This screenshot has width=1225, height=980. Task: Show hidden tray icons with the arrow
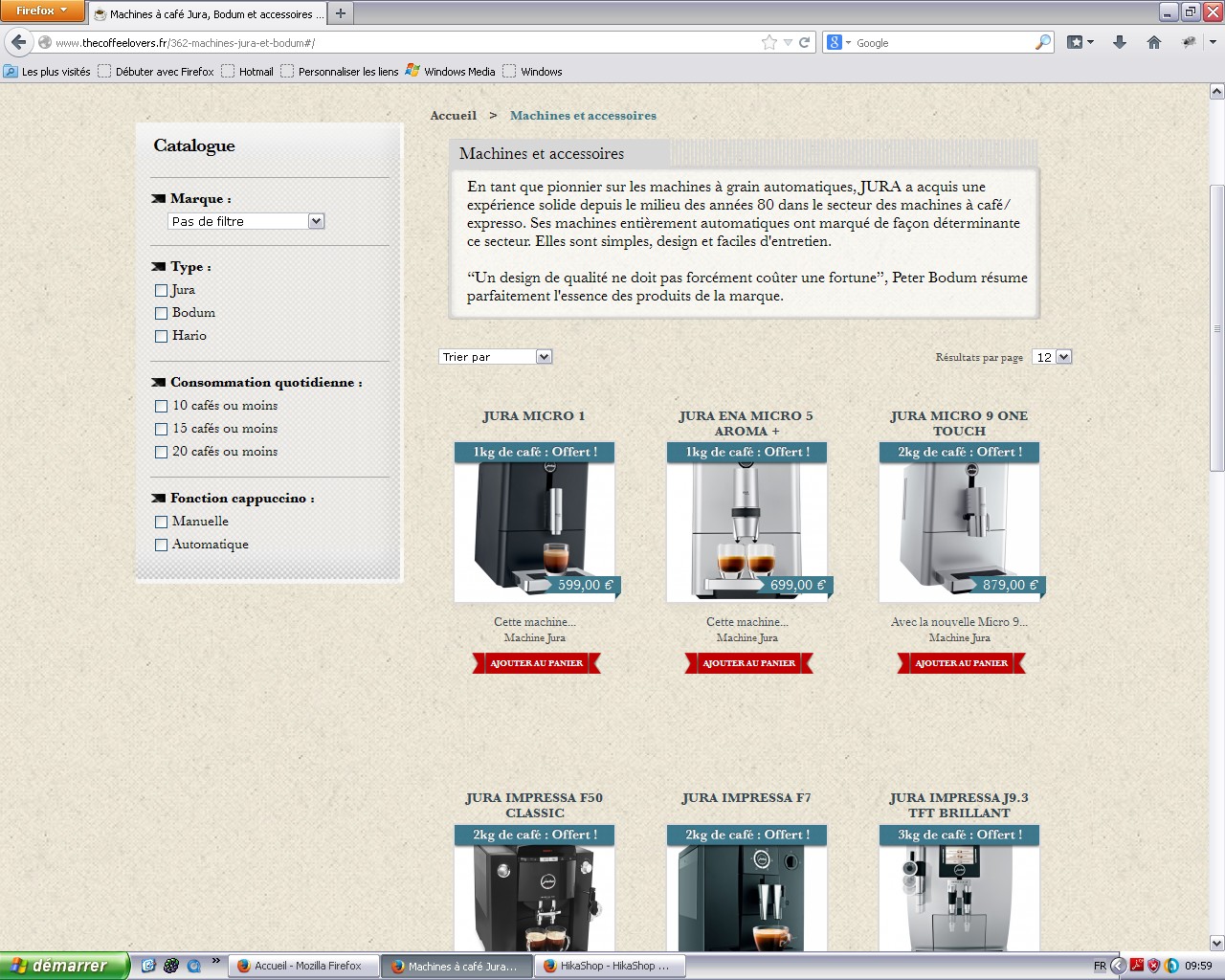1118,966
